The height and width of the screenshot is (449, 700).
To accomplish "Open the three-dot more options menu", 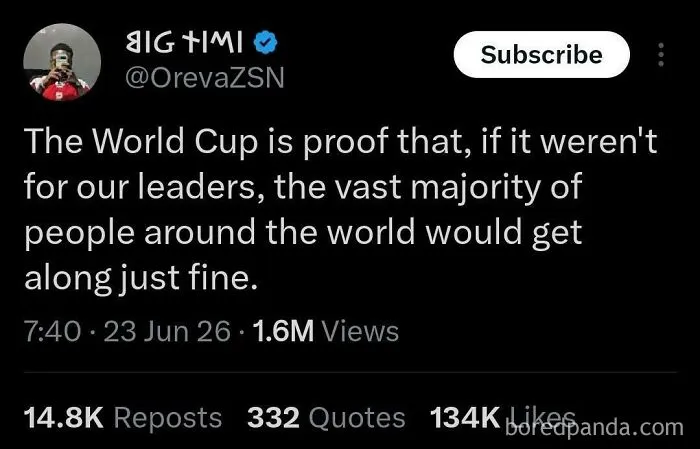I will 661,54.
